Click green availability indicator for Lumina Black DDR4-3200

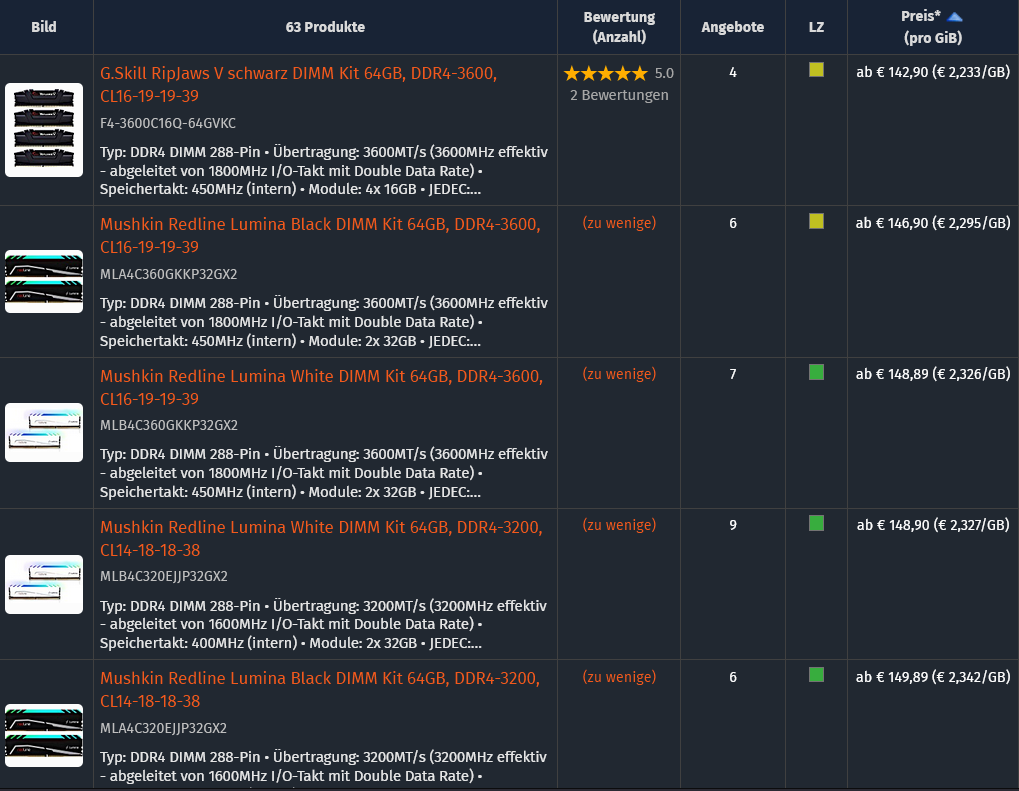(816, 675)
